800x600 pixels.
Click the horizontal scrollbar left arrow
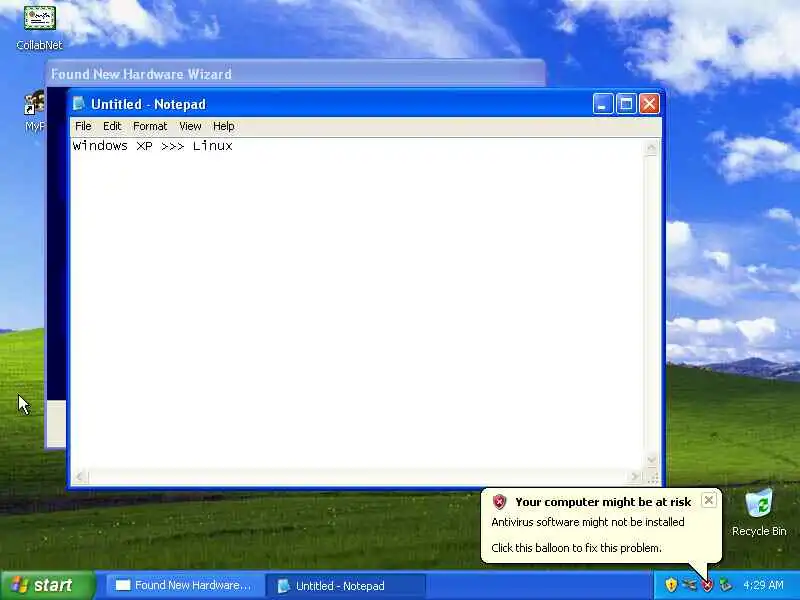(x=79, y=477)
